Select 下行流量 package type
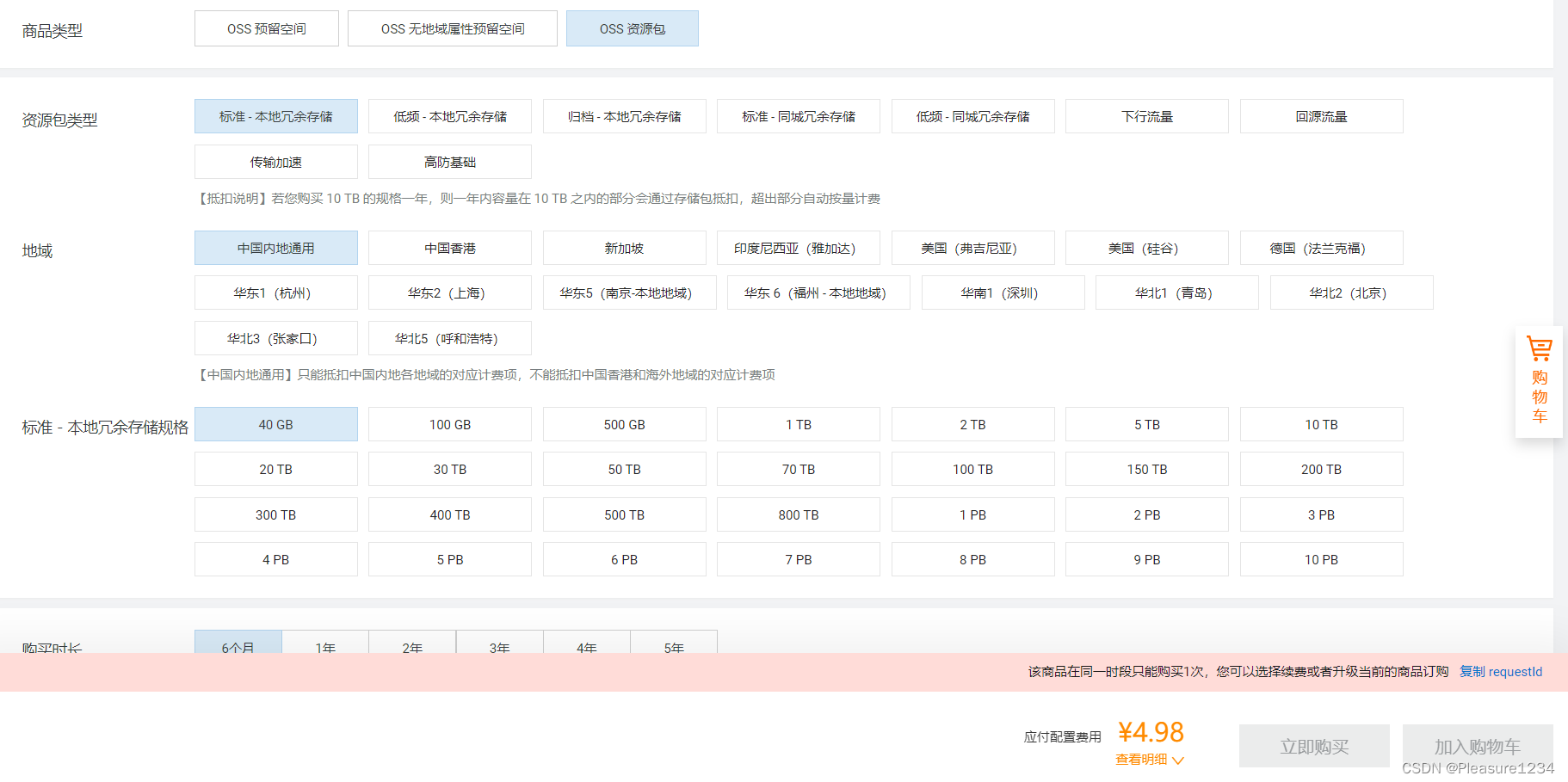The width and height of the screenshot is (1568, 782). (x=1147, y=116)
